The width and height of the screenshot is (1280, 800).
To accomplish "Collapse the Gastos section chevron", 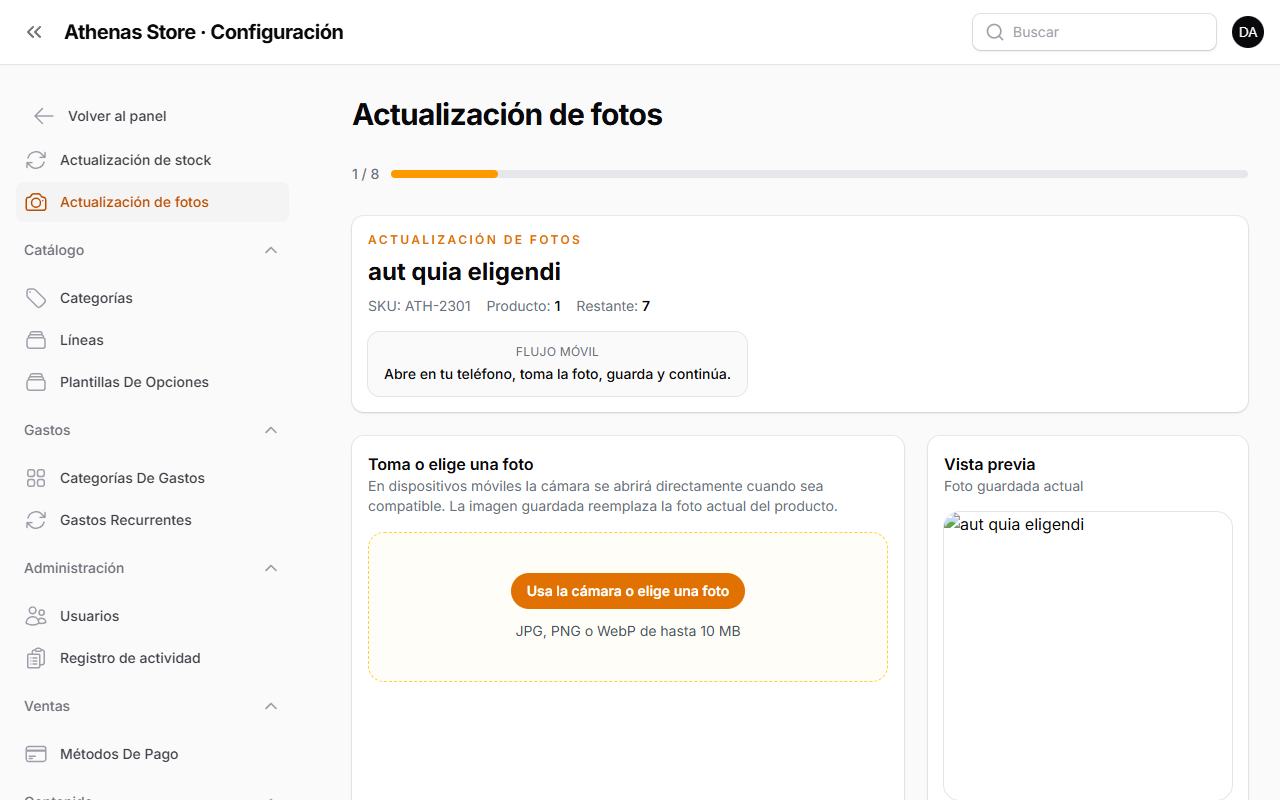I will [x=271, y=430].
